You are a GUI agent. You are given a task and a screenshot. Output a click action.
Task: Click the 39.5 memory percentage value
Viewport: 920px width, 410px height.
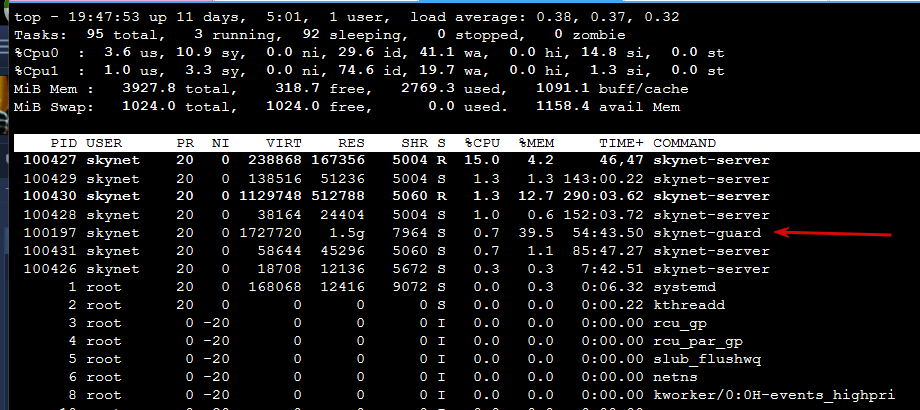click(x=536, y=233)
